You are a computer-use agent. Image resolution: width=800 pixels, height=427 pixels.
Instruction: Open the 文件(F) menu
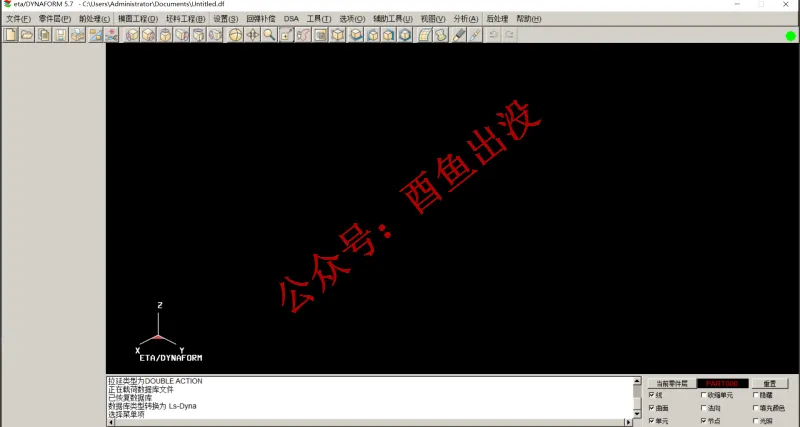(18, 19)
